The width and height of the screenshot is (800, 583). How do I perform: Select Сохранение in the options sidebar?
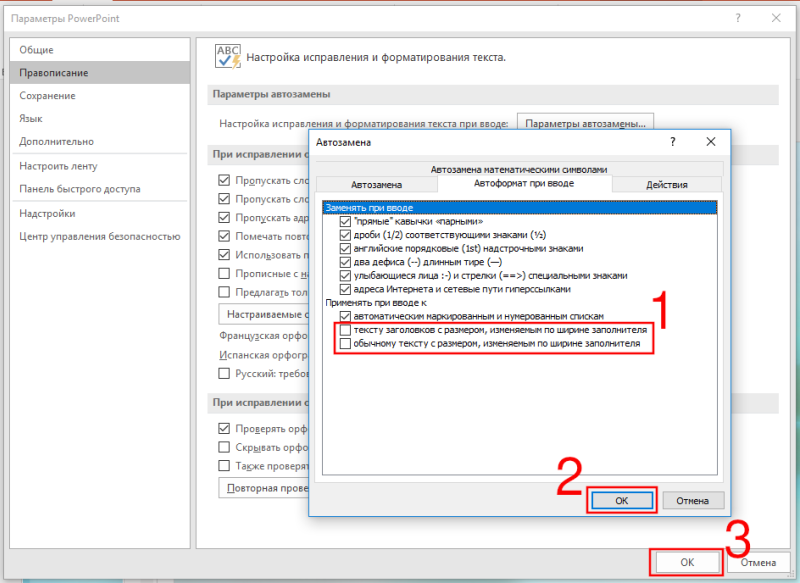[47, 95]
